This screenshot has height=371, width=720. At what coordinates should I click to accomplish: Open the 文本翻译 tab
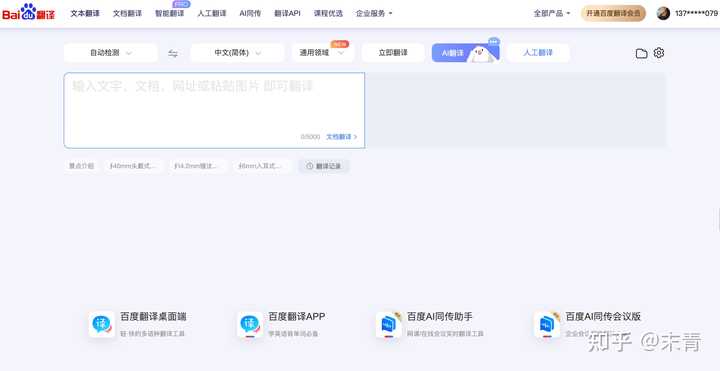pyautogui.click(x=85, y=13)
